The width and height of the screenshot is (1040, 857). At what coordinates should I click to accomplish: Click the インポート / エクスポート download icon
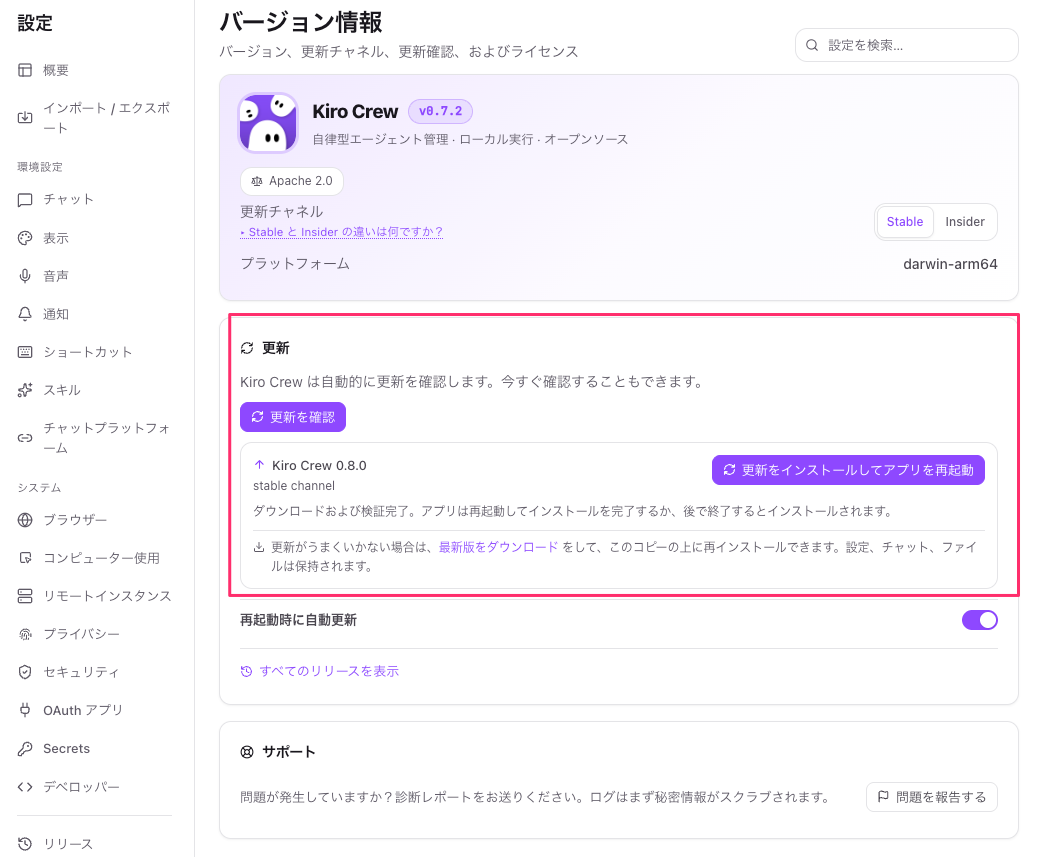[x=25, y=117]
